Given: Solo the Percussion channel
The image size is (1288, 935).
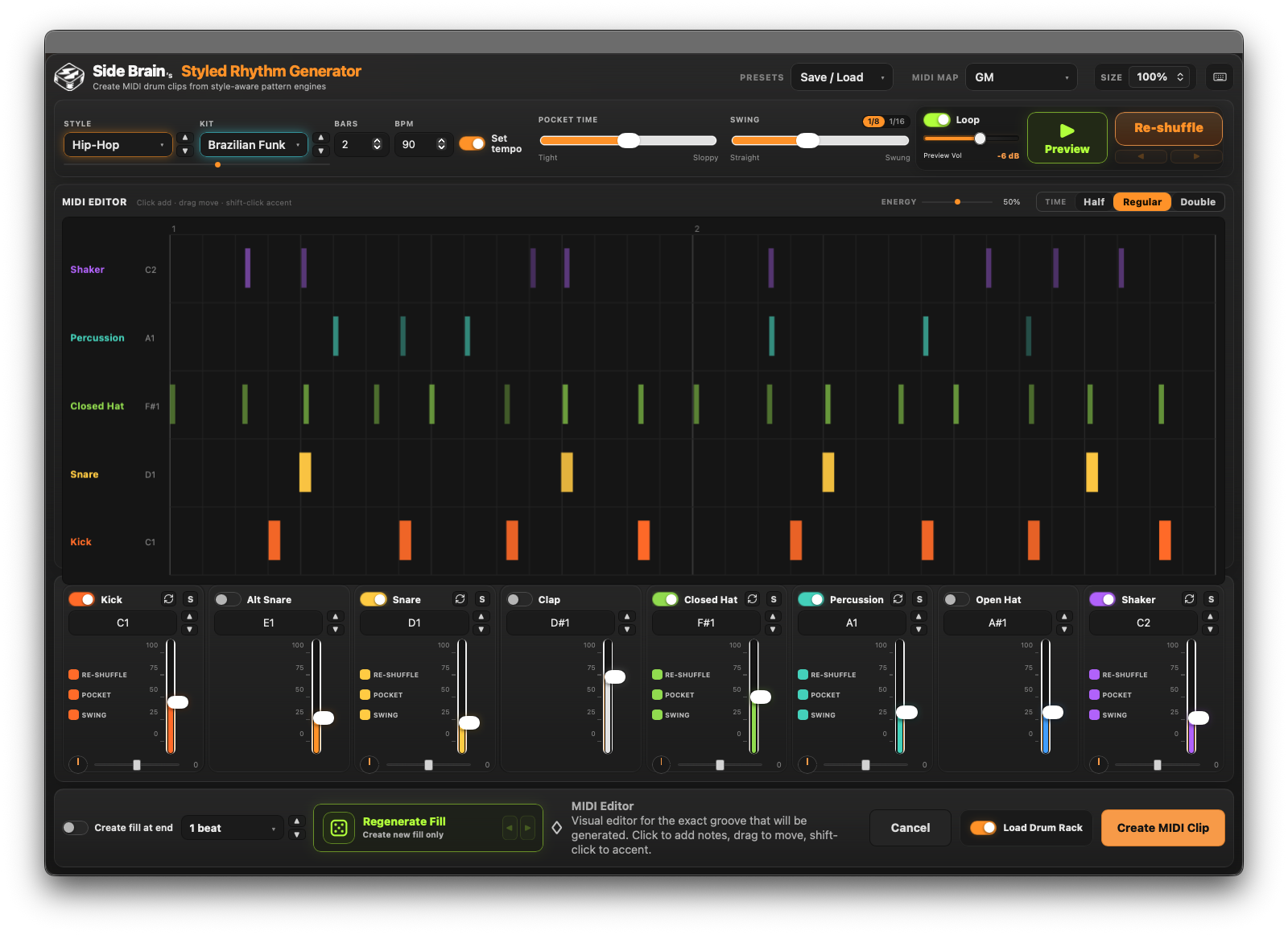Looking at the screenshot, I should (x=919, y=599).
